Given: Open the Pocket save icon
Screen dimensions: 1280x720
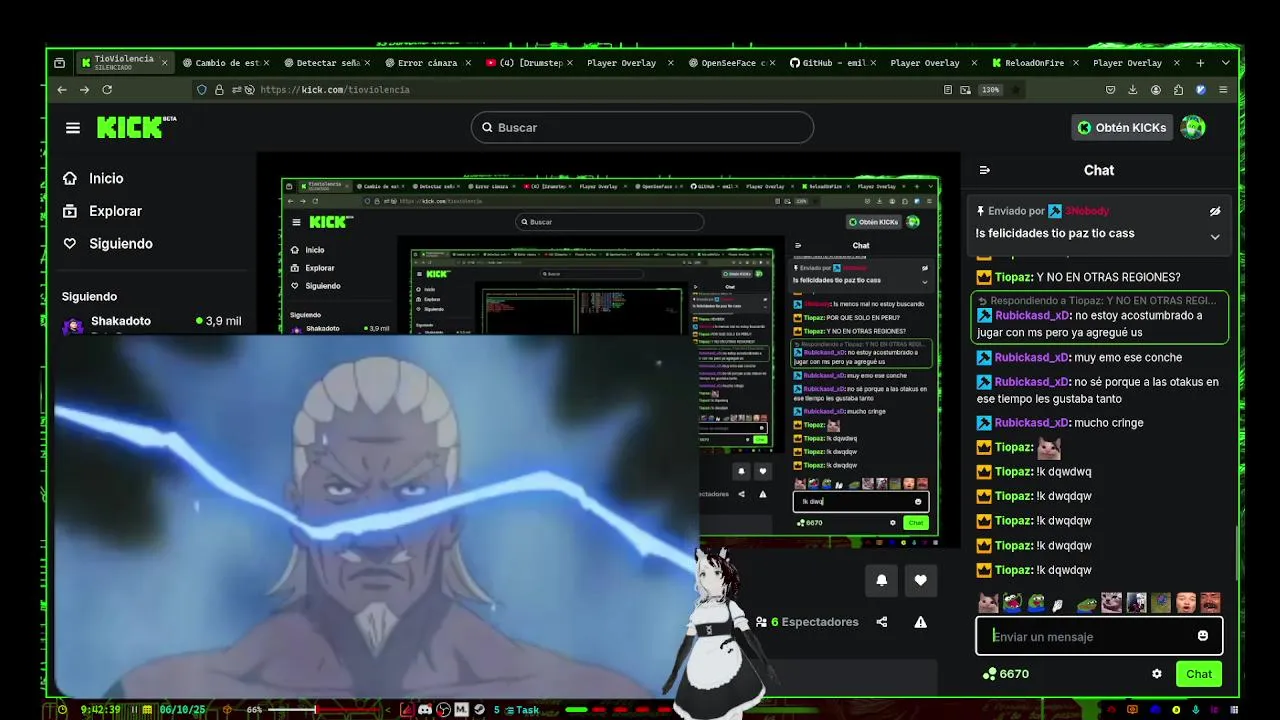Looking at the screenshot, I should pos(1110,90).
